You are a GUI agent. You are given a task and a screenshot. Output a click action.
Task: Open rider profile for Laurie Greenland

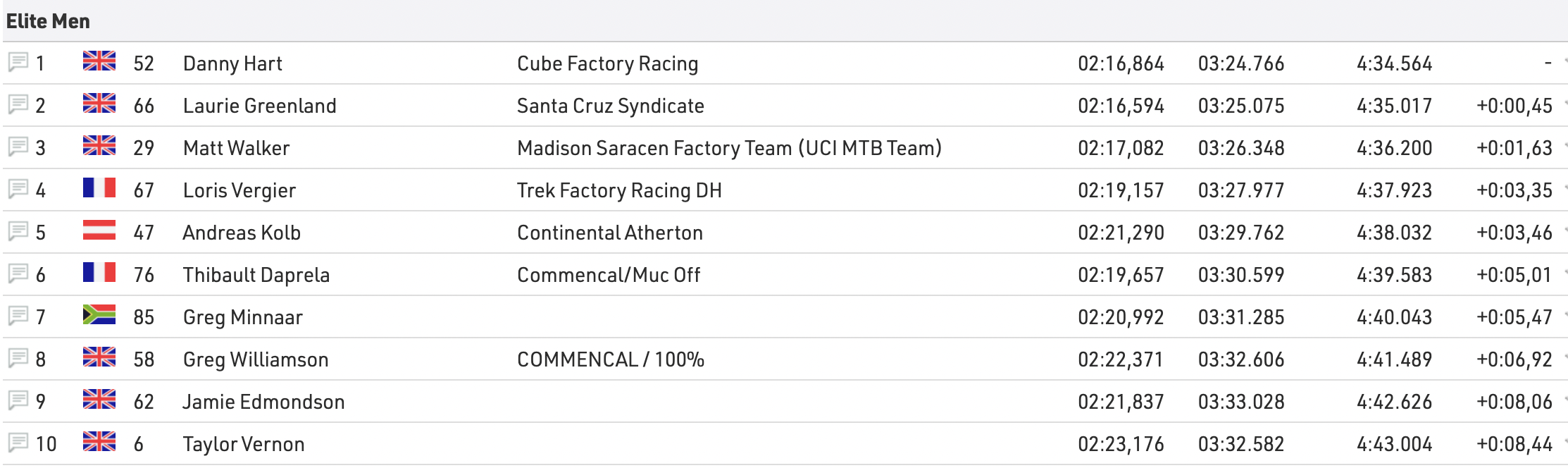click(x=259, y=106)
